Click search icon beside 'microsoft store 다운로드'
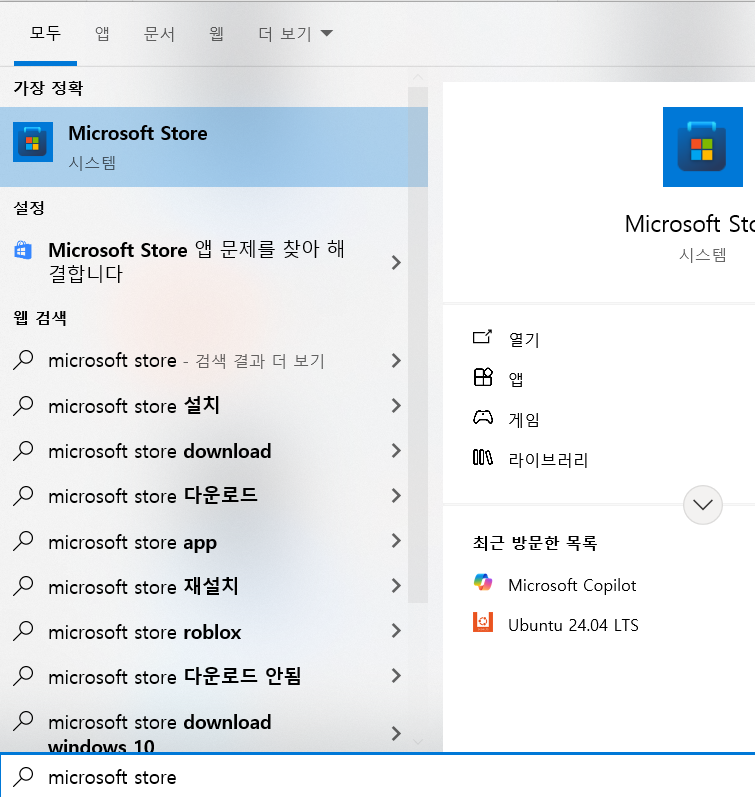 tap(23, 496)
